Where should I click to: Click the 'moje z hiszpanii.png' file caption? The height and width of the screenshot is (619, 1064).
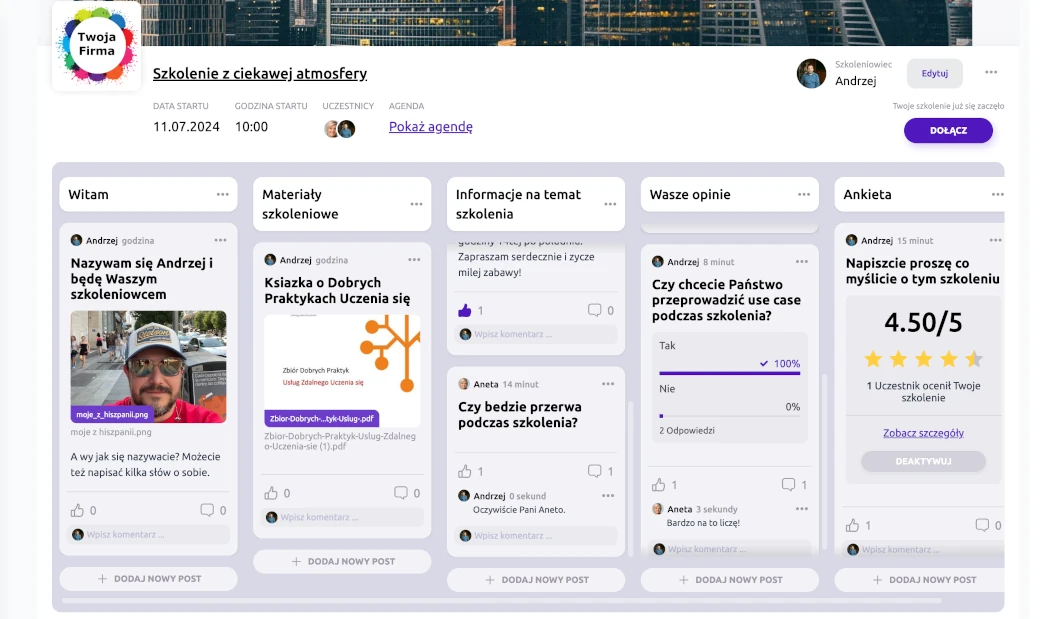[x=111, y=432]
